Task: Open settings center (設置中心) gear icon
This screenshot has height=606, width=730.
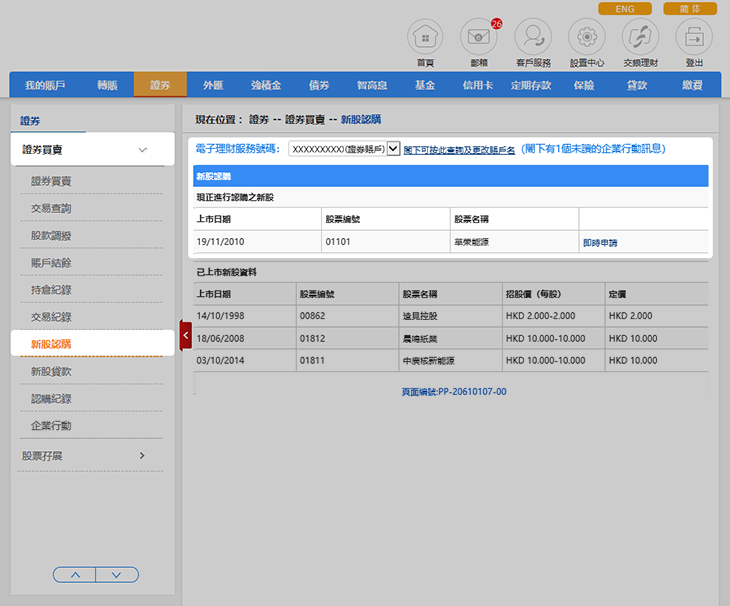Action: pos(586,38)
